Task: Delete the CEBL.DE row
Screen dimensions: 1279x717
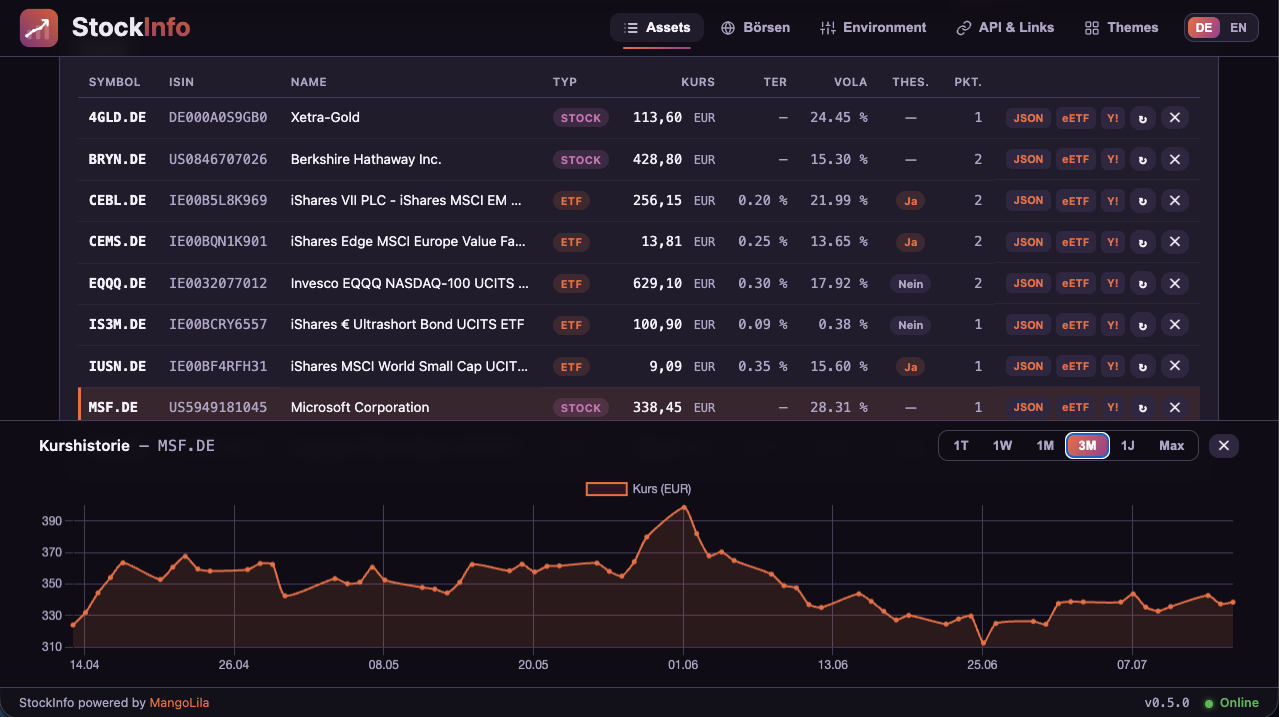Action: click(x=1175, y=200)
